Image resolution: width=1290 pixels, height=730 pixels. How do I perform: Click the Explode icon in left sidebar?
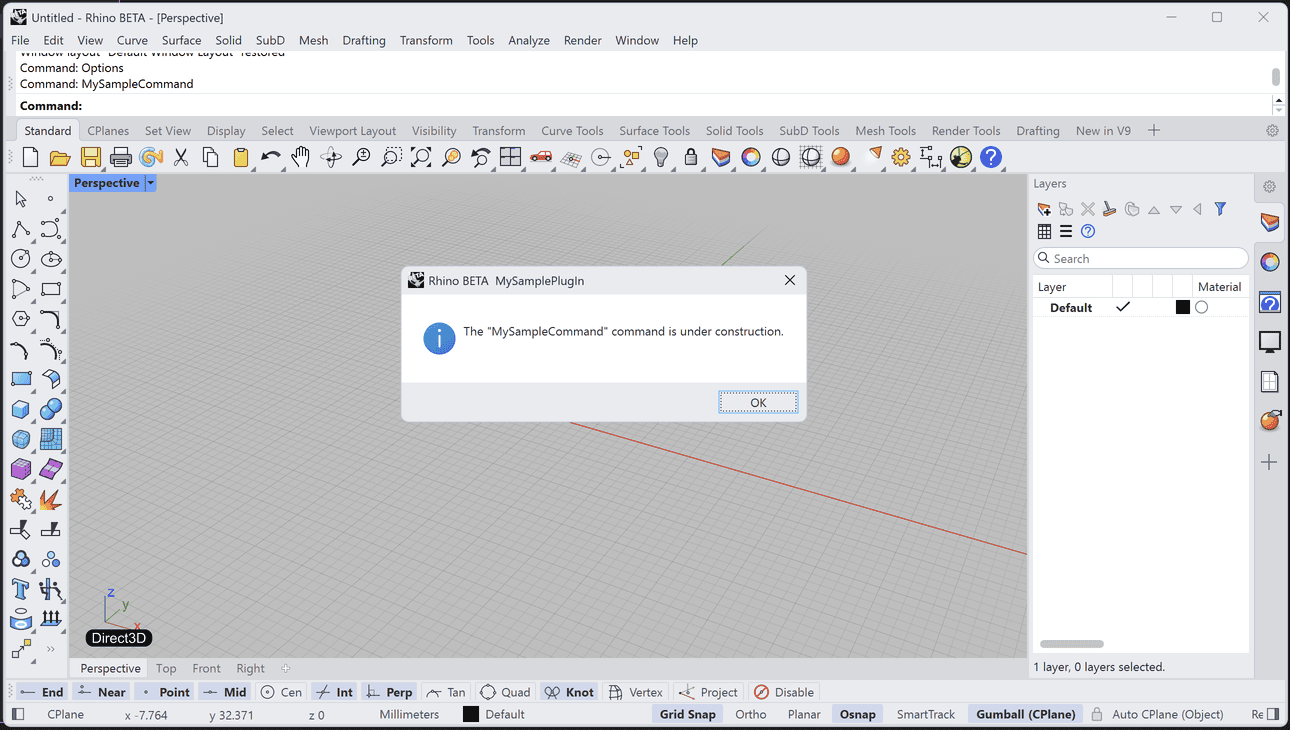51,499
